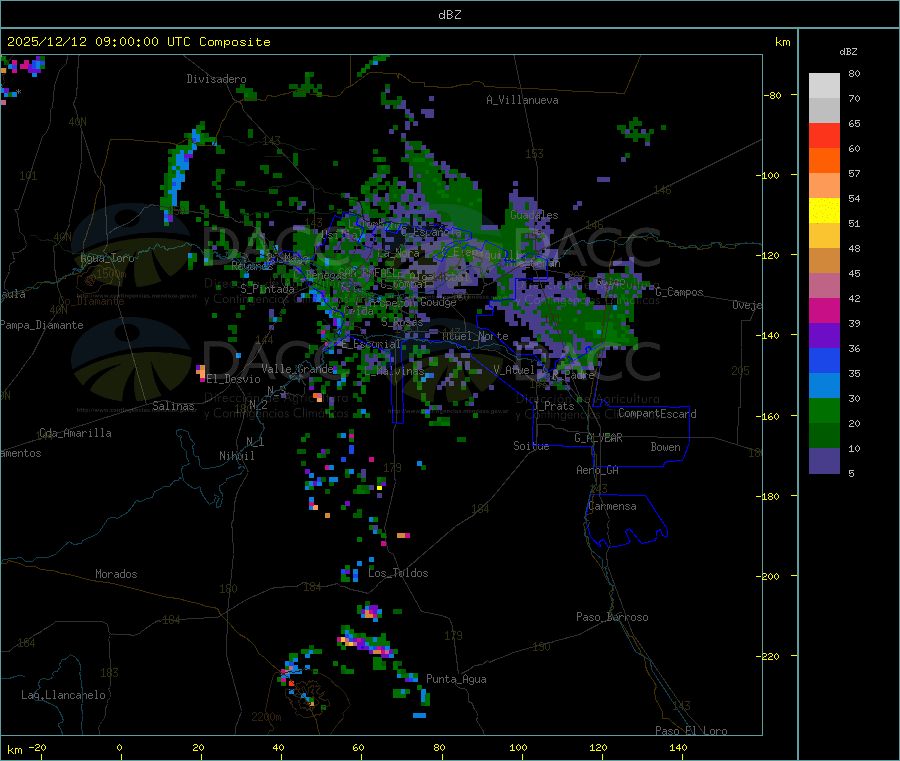Click the Nihuil map label
Screen dimensions: 900x761
(236, 456)
